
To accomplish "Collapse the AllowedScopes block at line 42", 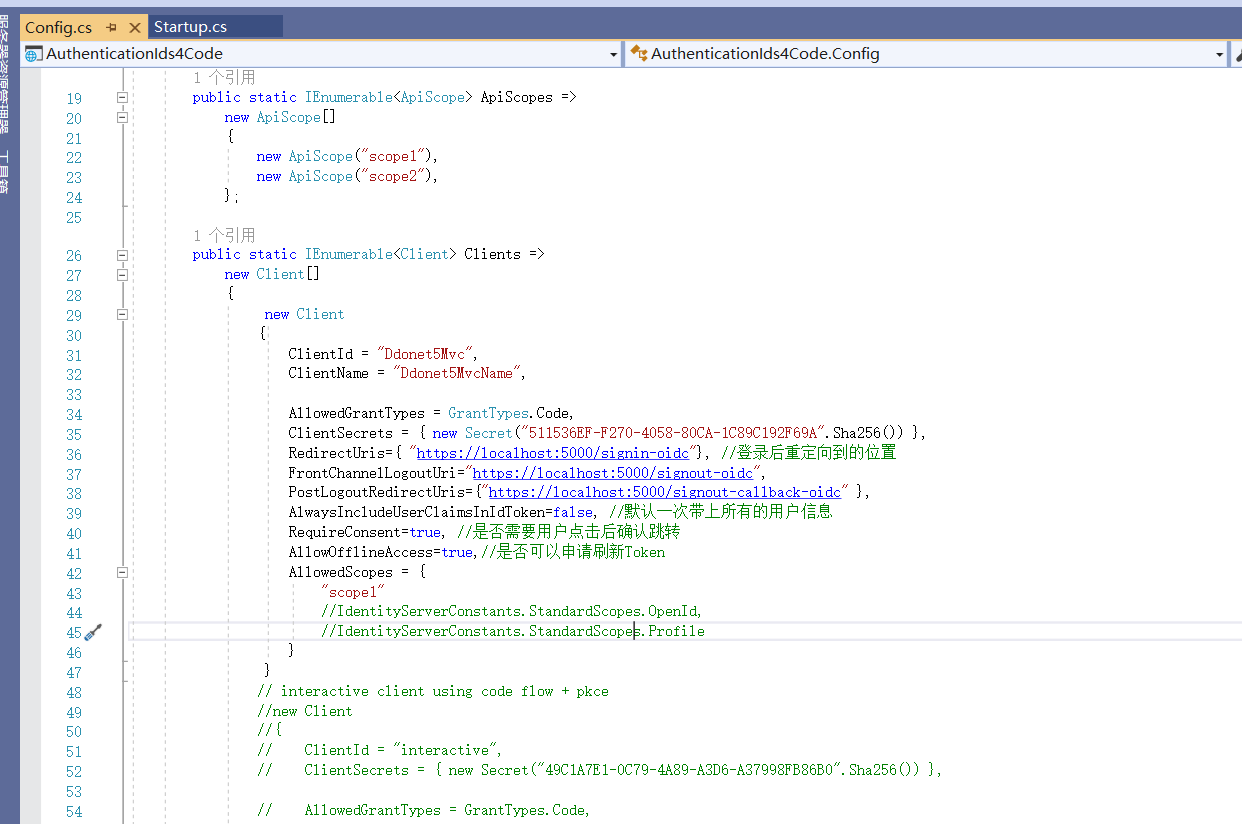I will click(x=122, y=573).
